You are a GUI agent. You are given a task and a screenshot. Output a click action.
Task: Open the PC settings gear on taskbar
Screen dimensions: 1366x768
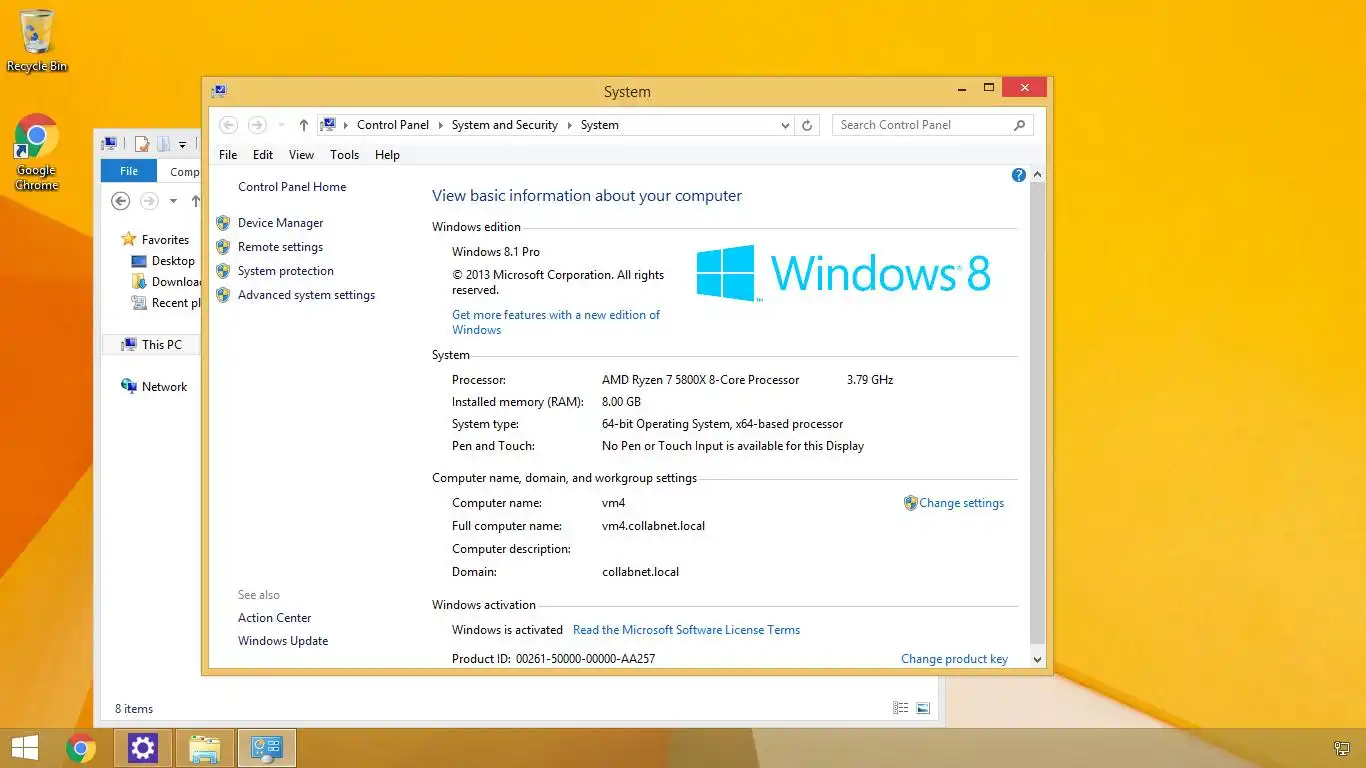(143, 748)
